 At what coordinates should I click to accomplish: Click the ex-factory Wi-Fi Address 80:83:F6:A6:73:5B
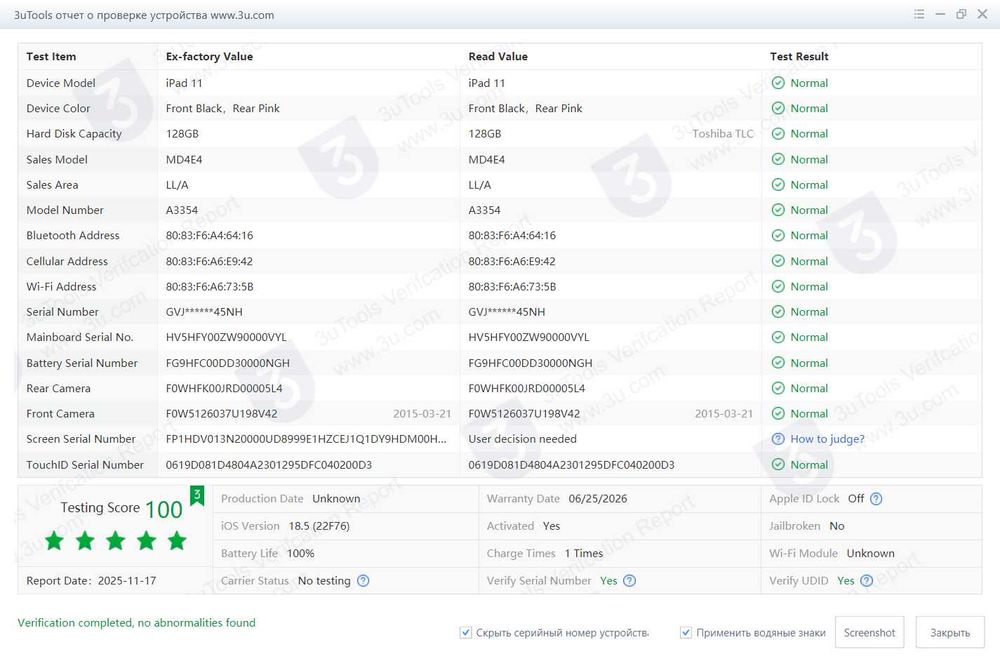coord(210,286)
